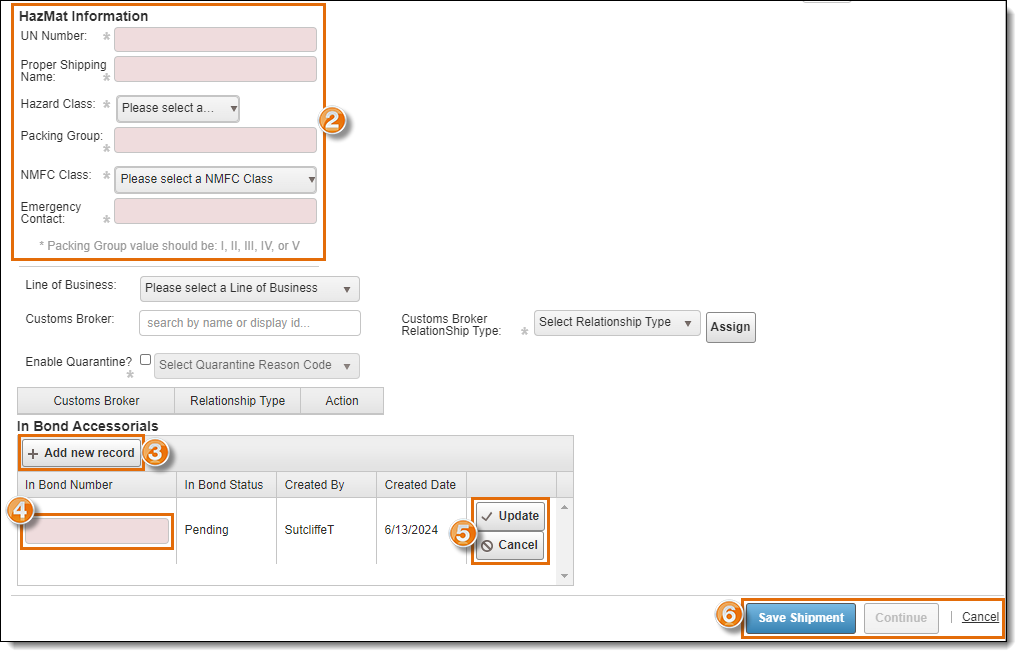Click the Add new record button
Viewport: 1022px width, 657px height.
(81, 453)
